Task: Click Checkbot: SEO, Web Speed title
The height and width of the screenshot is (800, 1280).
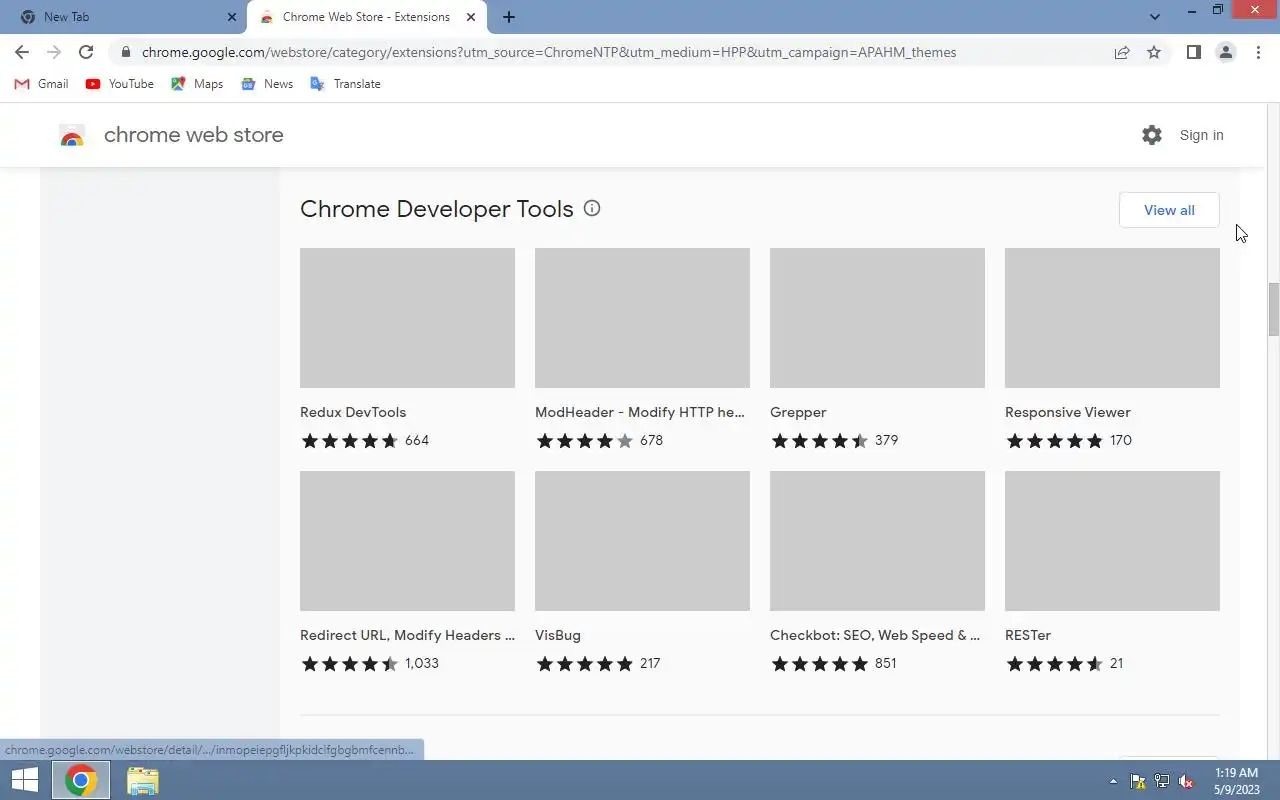Action: 875,635
